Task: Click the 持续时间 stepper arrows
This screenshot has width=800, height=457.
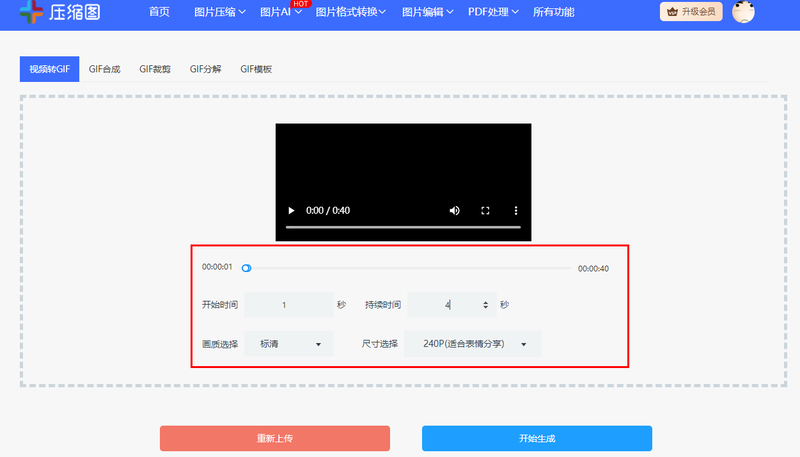Action: 486,305
